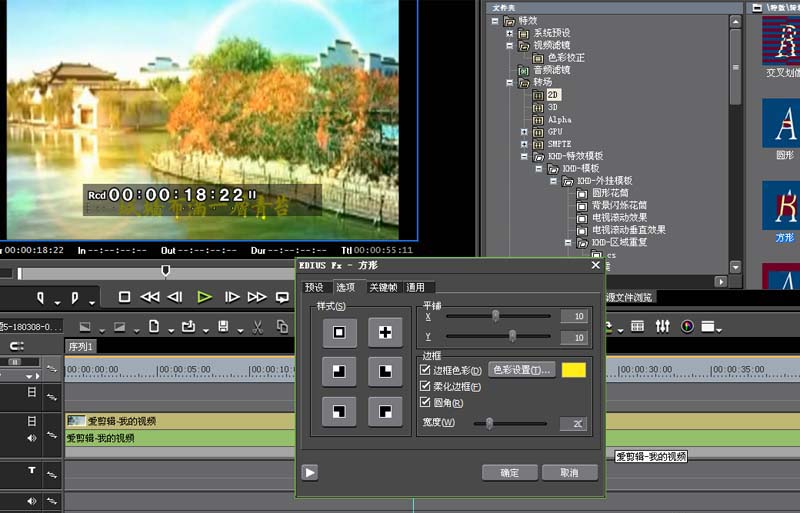Switch to the 预设 tab

314,287
